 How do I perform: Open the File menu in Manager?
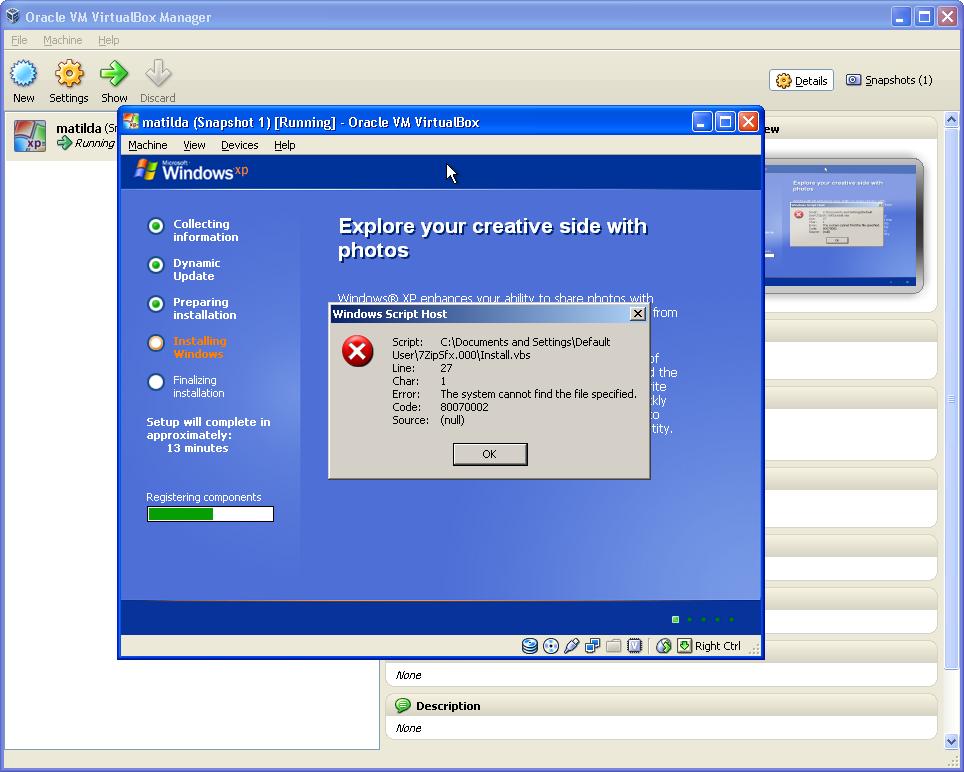(19, 40)
